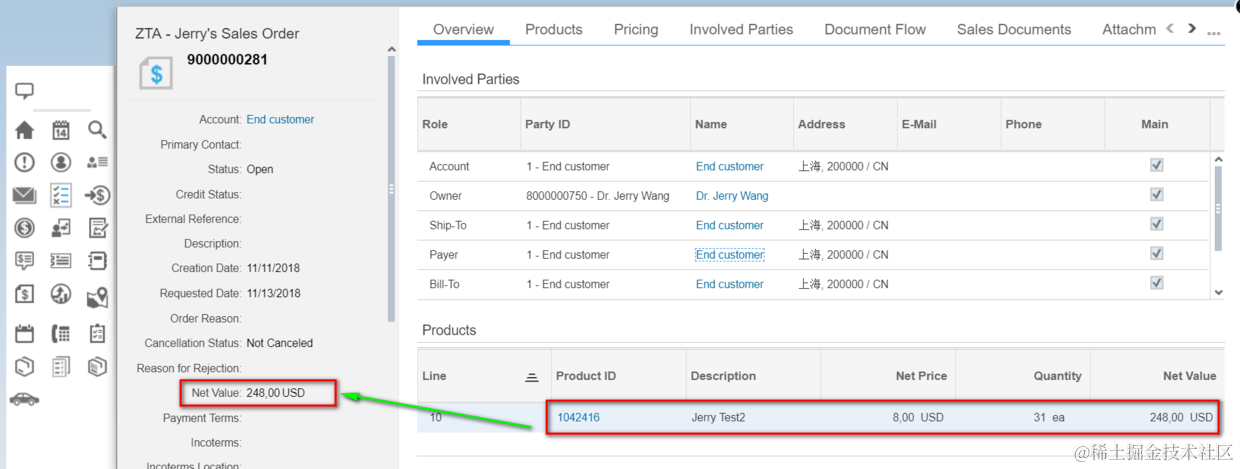
Task: Open the Document Flow tab
Action: pyautogui.click(x=875, y=30)
